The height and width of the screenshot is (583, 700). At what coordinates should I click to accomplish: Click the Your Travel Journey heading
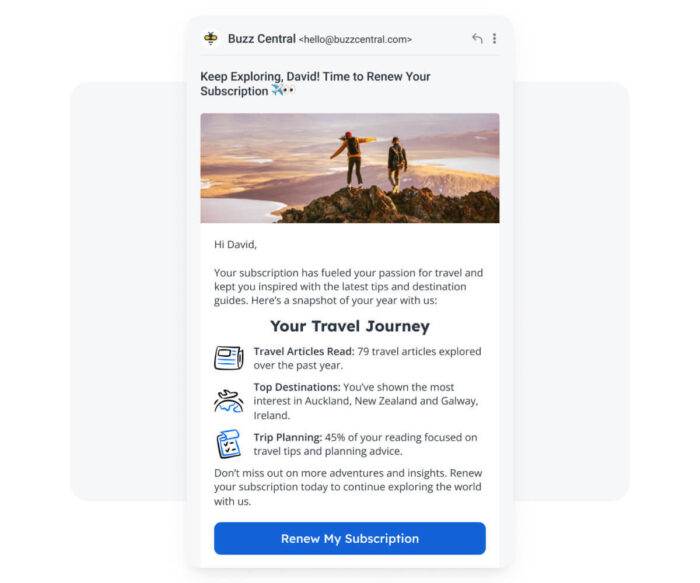(350, 326)
